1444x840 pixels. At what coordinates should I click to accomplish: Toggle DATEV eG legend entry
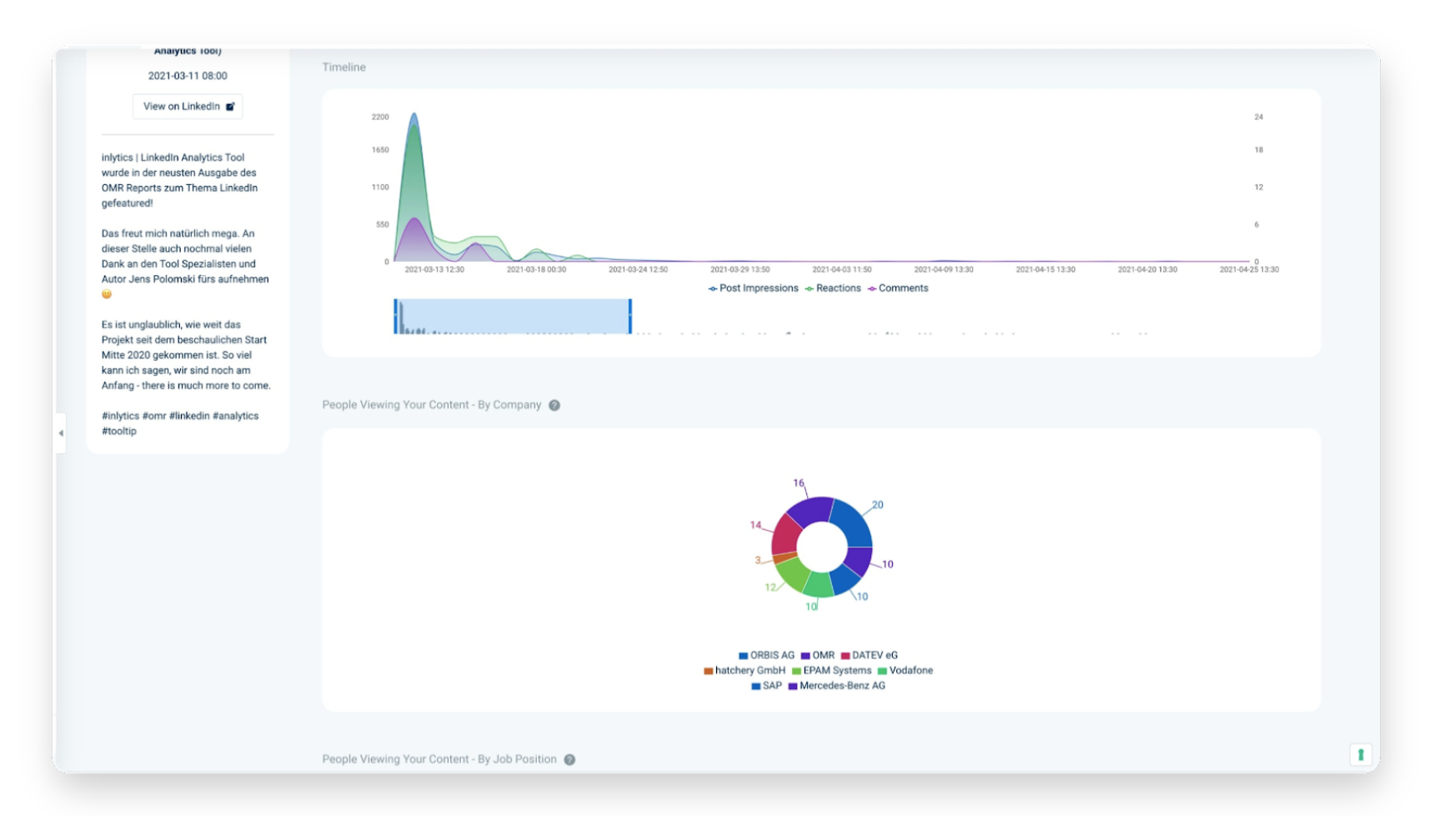point(870,656)
